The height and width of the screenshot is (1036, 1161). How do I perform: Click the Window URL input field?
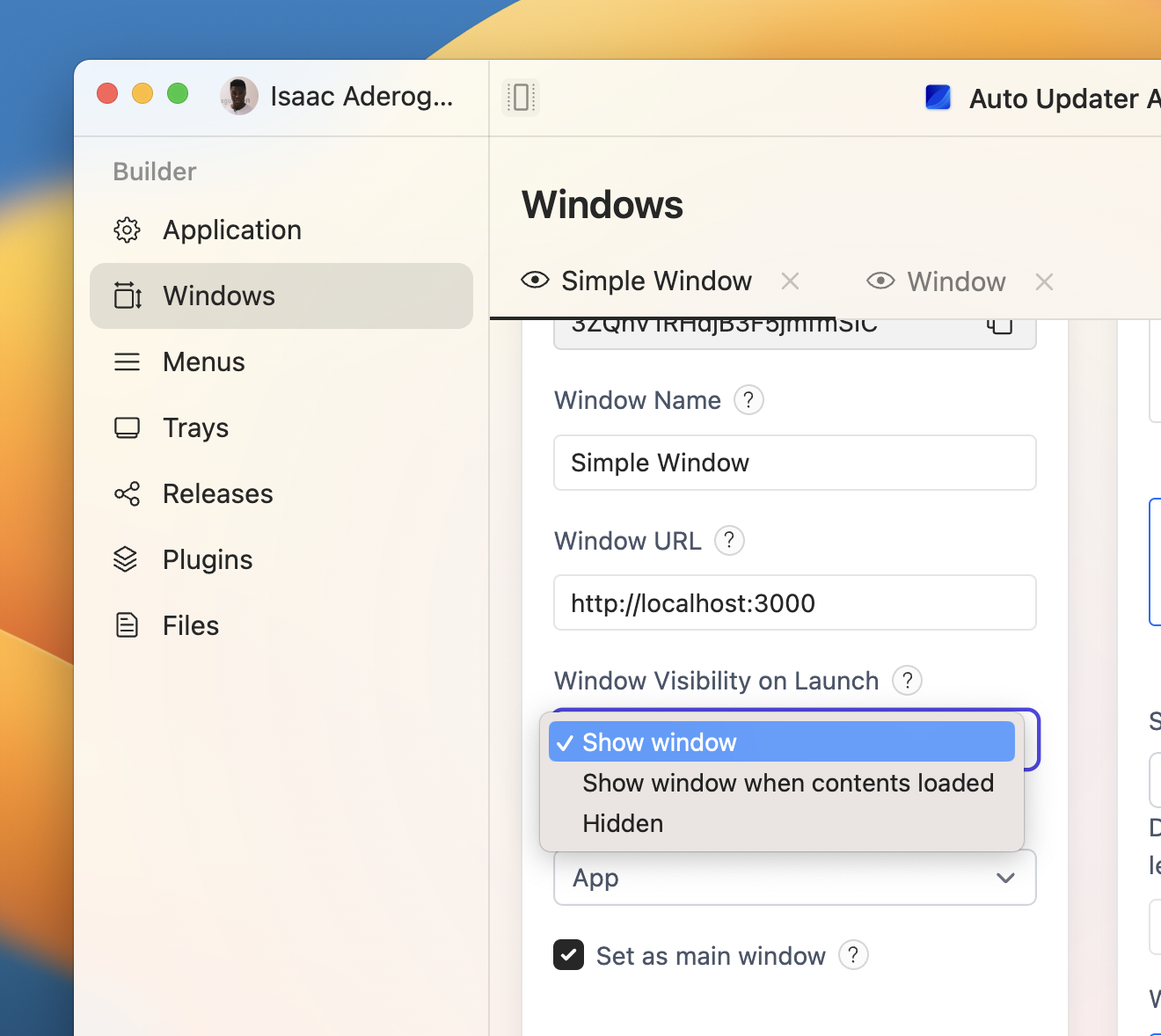pyautogui.click(x=794, y=602)
